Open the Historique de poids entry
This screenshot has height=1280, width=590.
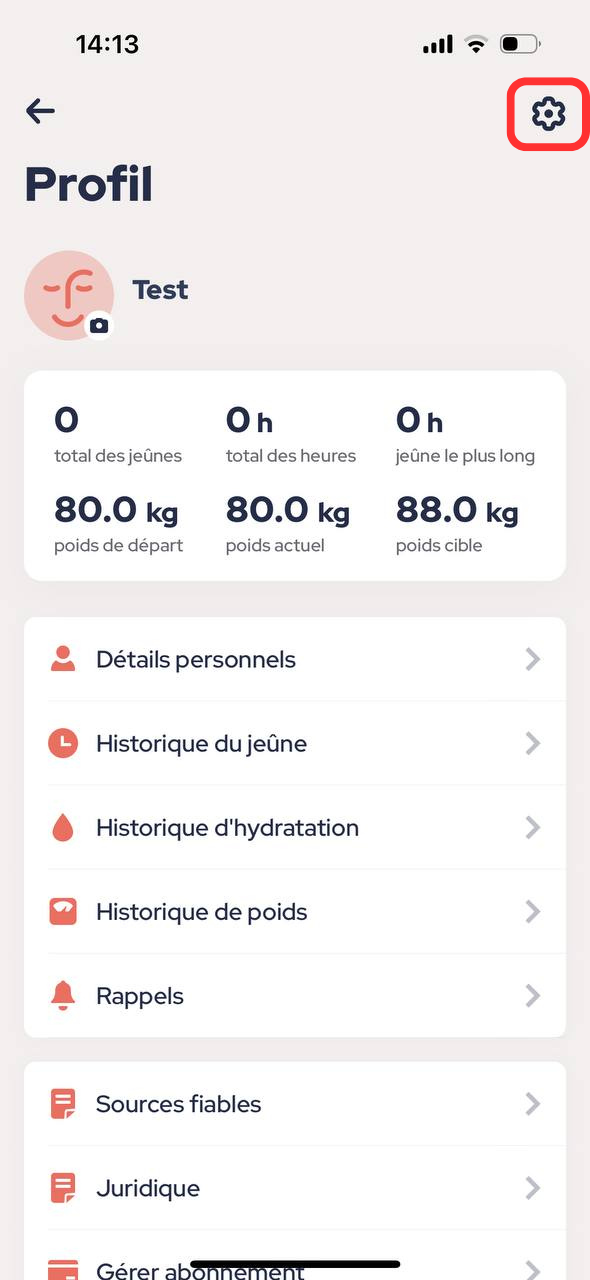(x=295, y=911)
